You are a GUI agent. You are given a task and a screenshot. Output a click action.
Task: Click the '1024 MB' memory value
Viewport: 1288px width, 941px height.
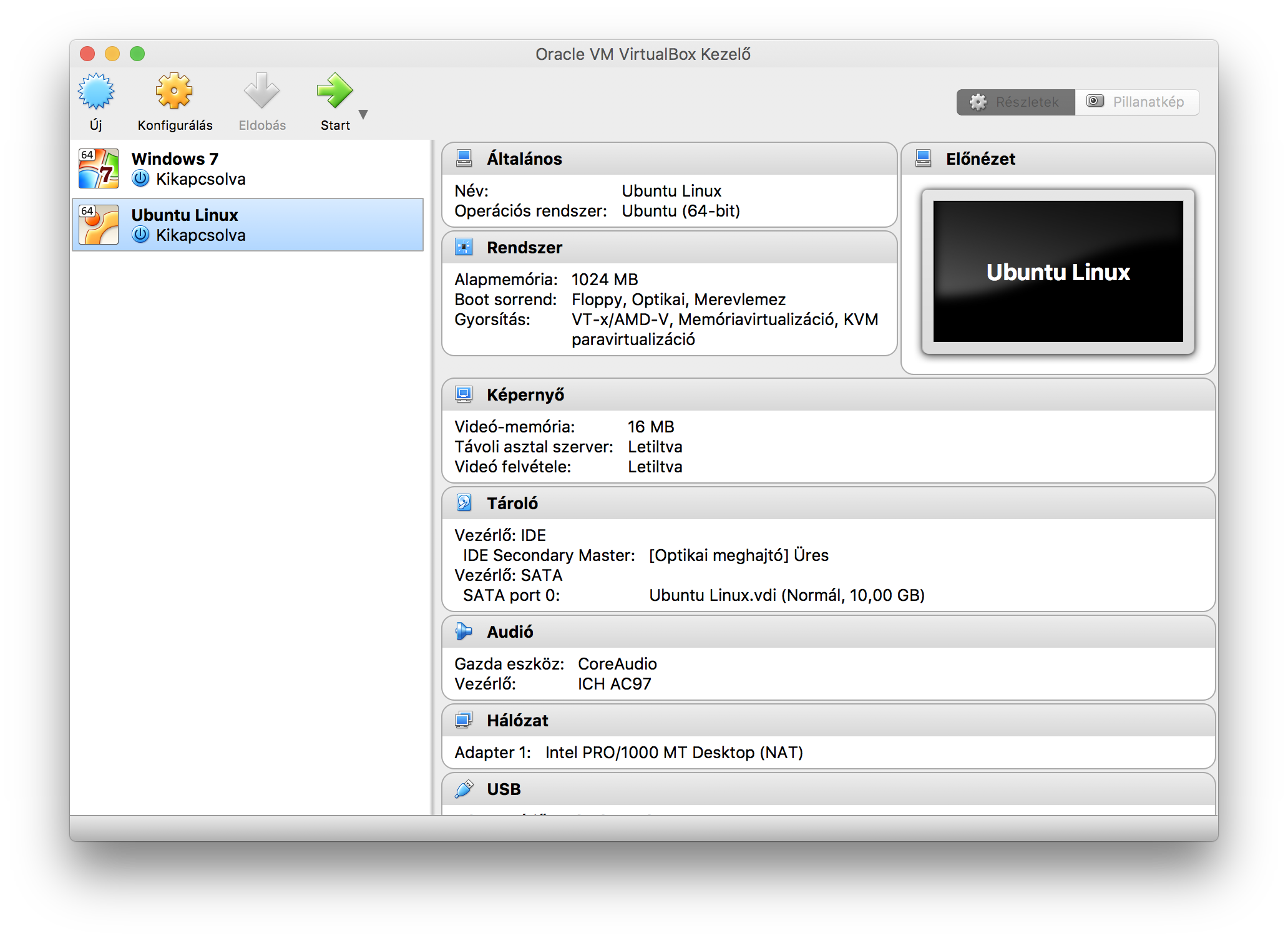[605, 280]
